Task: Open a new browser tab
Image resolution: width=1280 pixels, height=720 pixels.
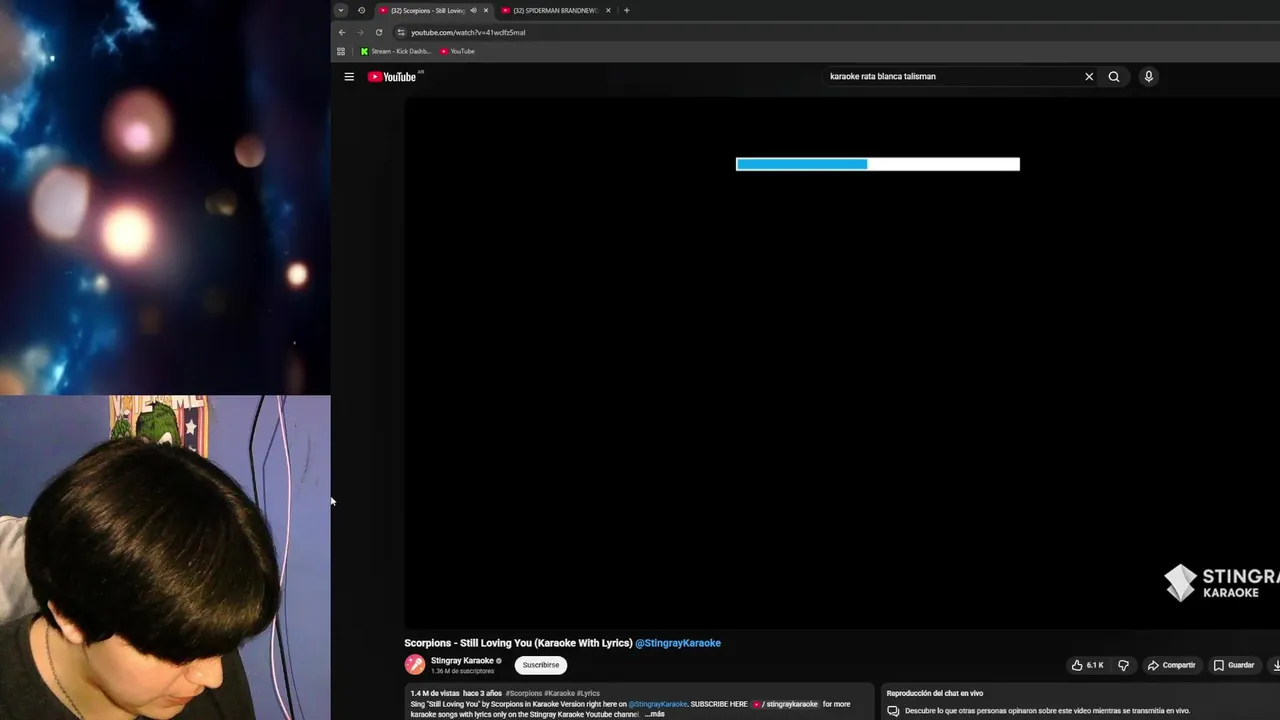Action: tap(627, 10)
